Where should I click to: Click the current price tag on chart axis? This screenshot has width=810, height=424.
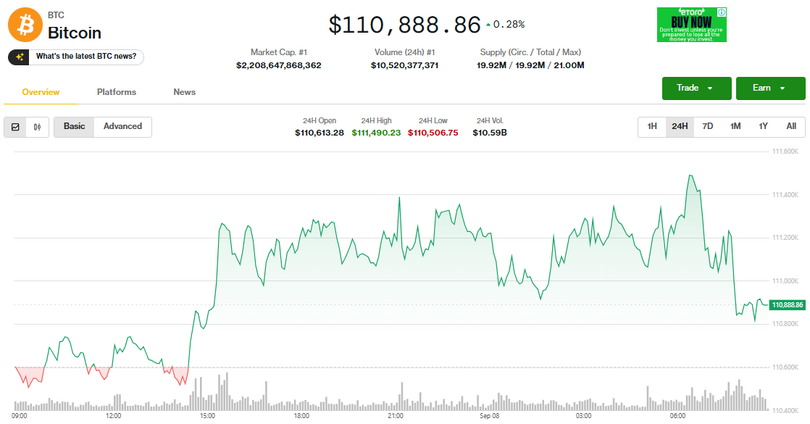[787, 304]
